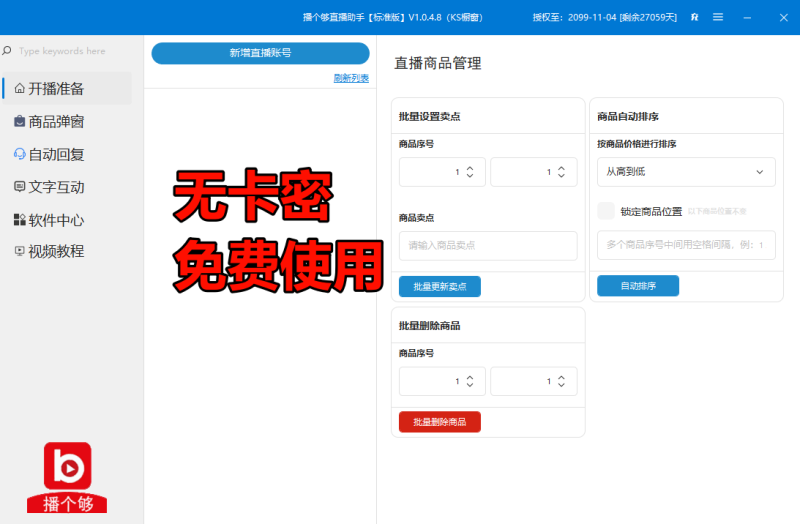Click the 按商品价格进行排序 label
800x524 pixels.
coord(637,144)
